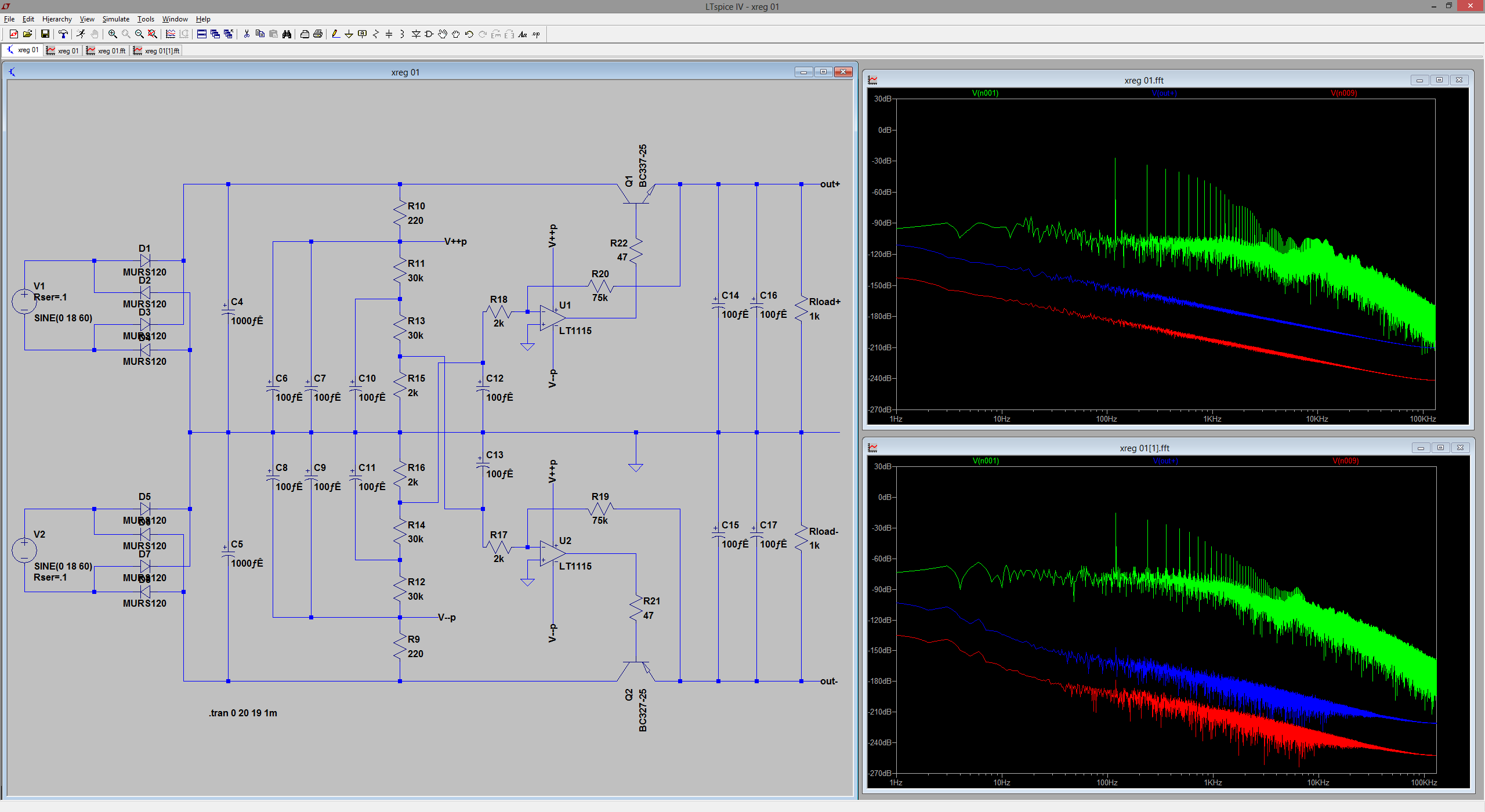Click the out+ net label
Viewport: 1485px width, 812px height.
tap(830, 184)
